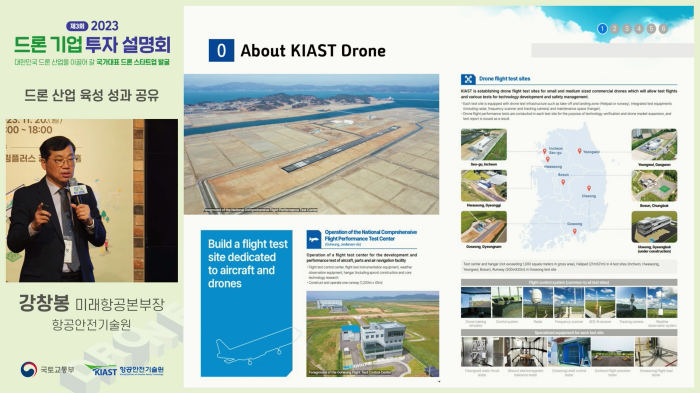
Task: Click the Uiseong map pin
Action: (589, 188)
